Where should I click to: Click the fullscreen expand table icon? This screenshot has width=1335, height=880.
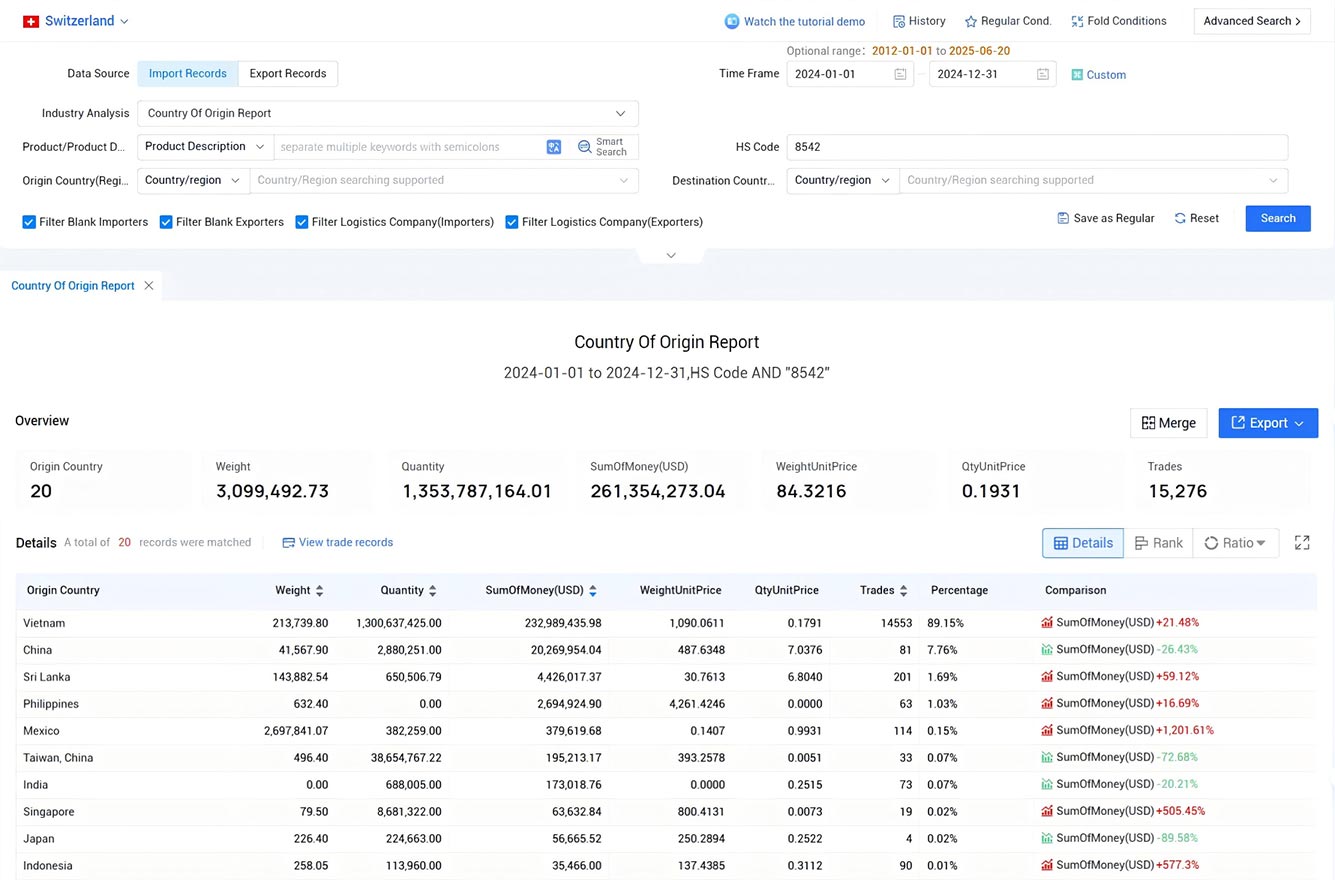[1302, 542]
